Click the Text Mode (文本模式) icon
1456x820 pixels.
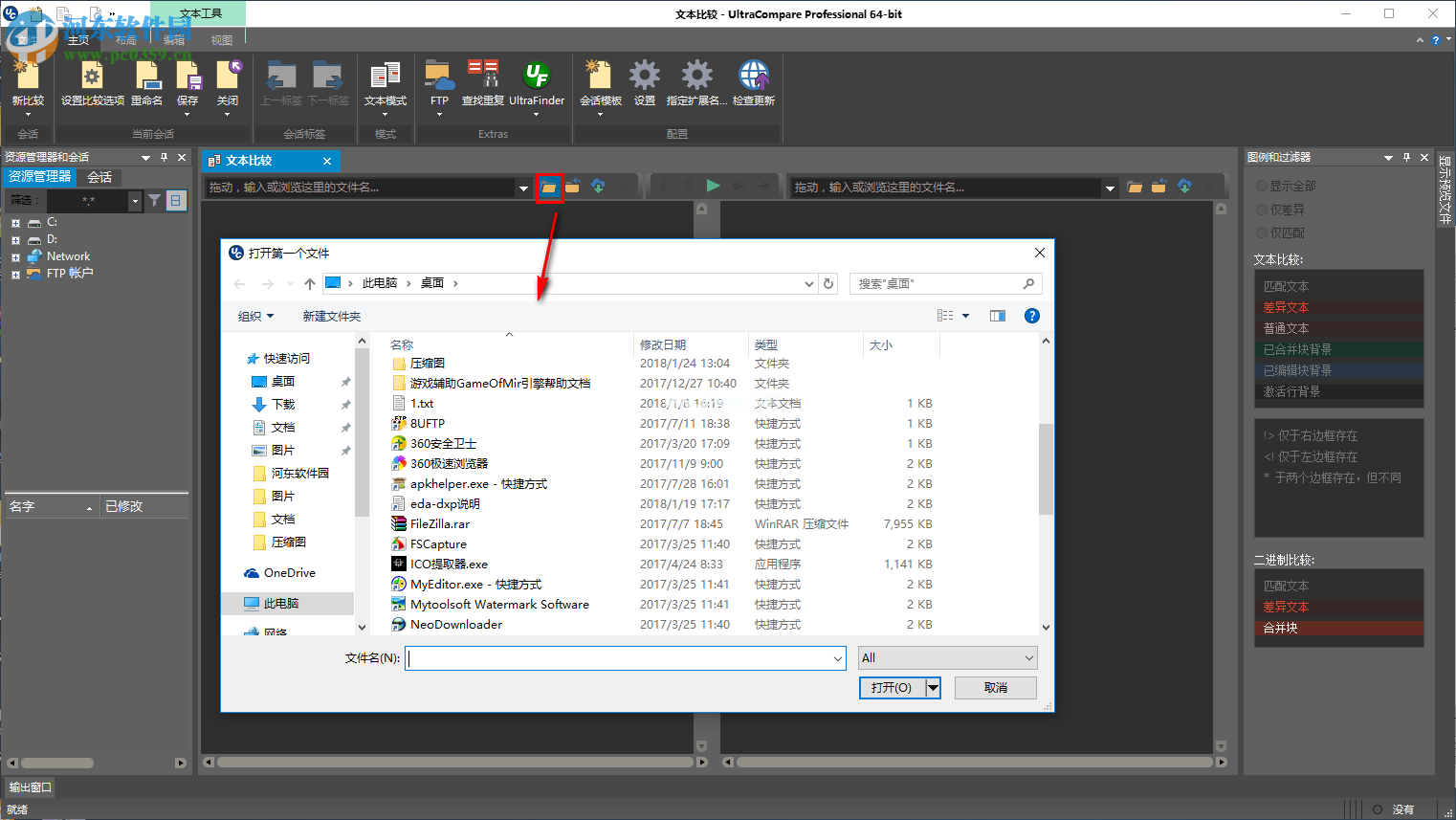(385, 77)
